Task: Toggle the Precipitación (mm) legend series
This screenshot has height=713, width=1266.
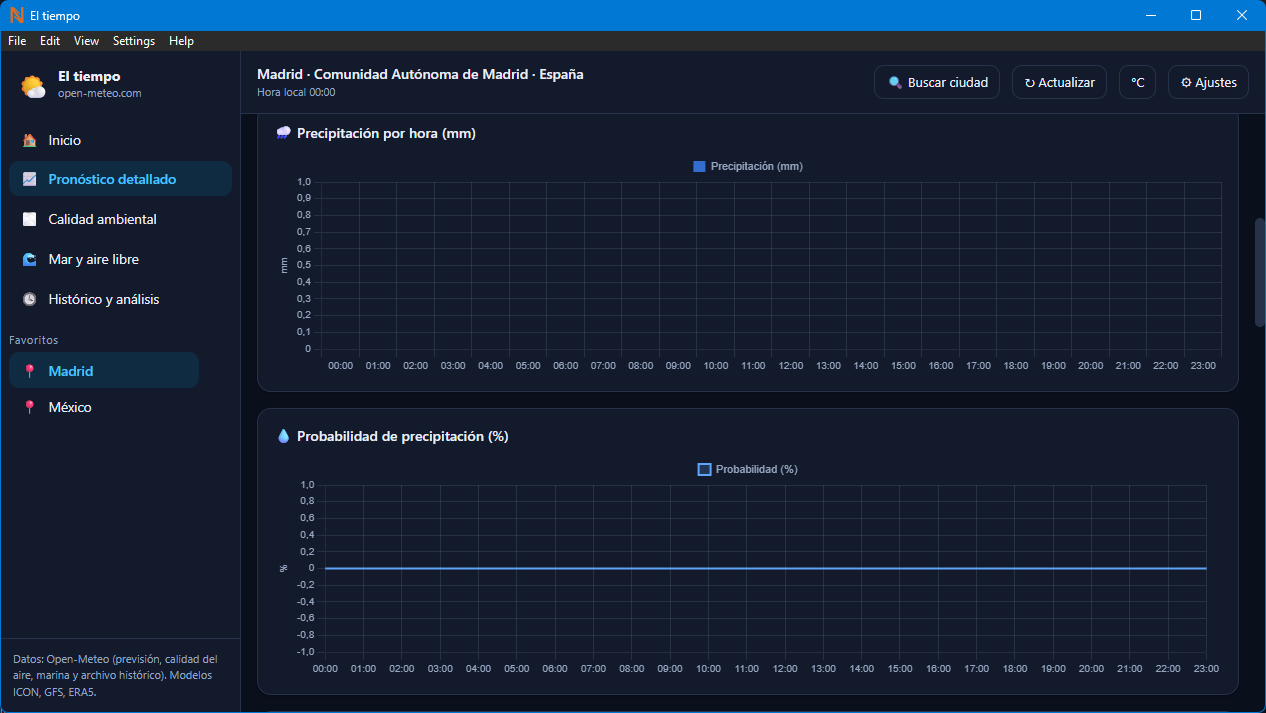Action: point(748,166)
